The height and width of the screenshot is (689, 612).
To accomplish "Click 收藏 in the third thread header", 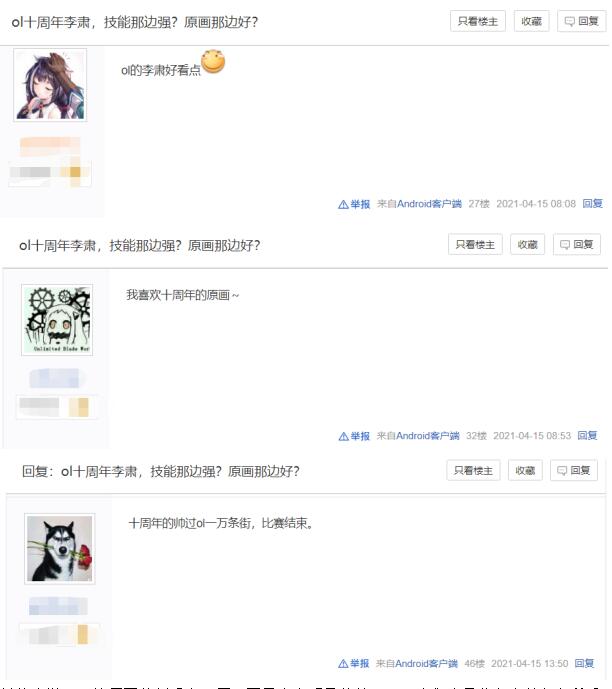I will (x=525, y=471).
